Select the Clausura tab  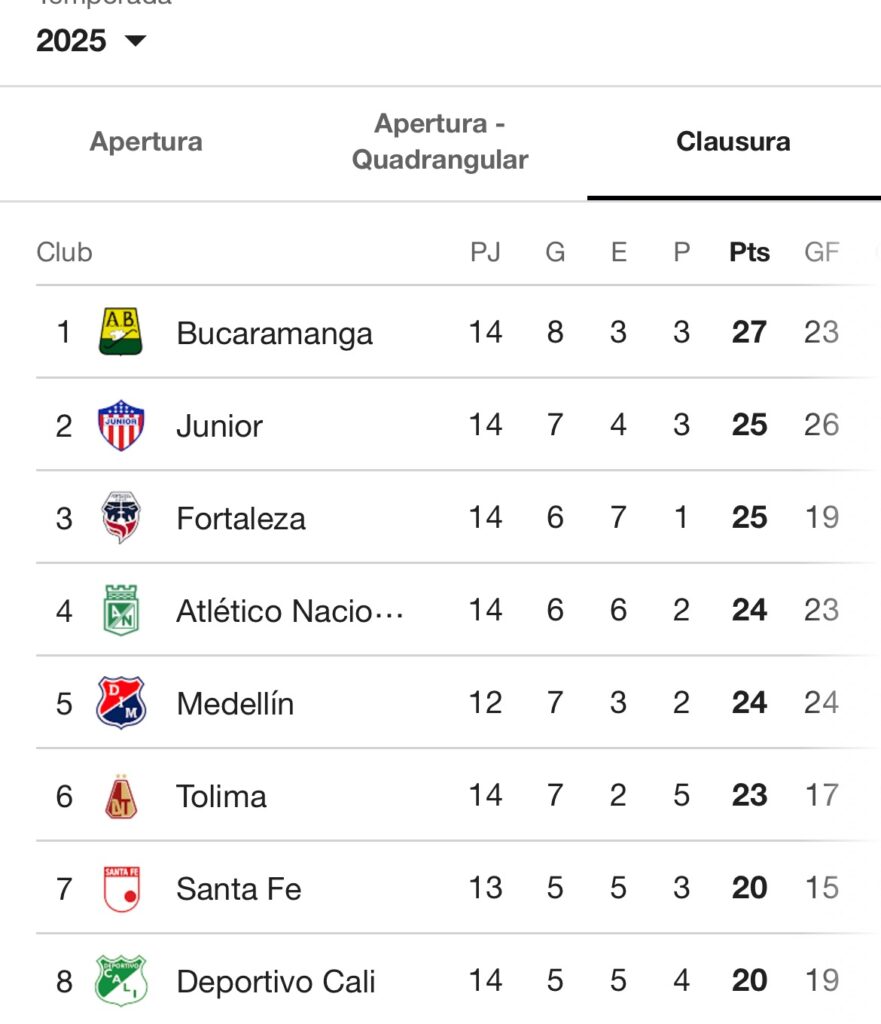click(733, 142)
